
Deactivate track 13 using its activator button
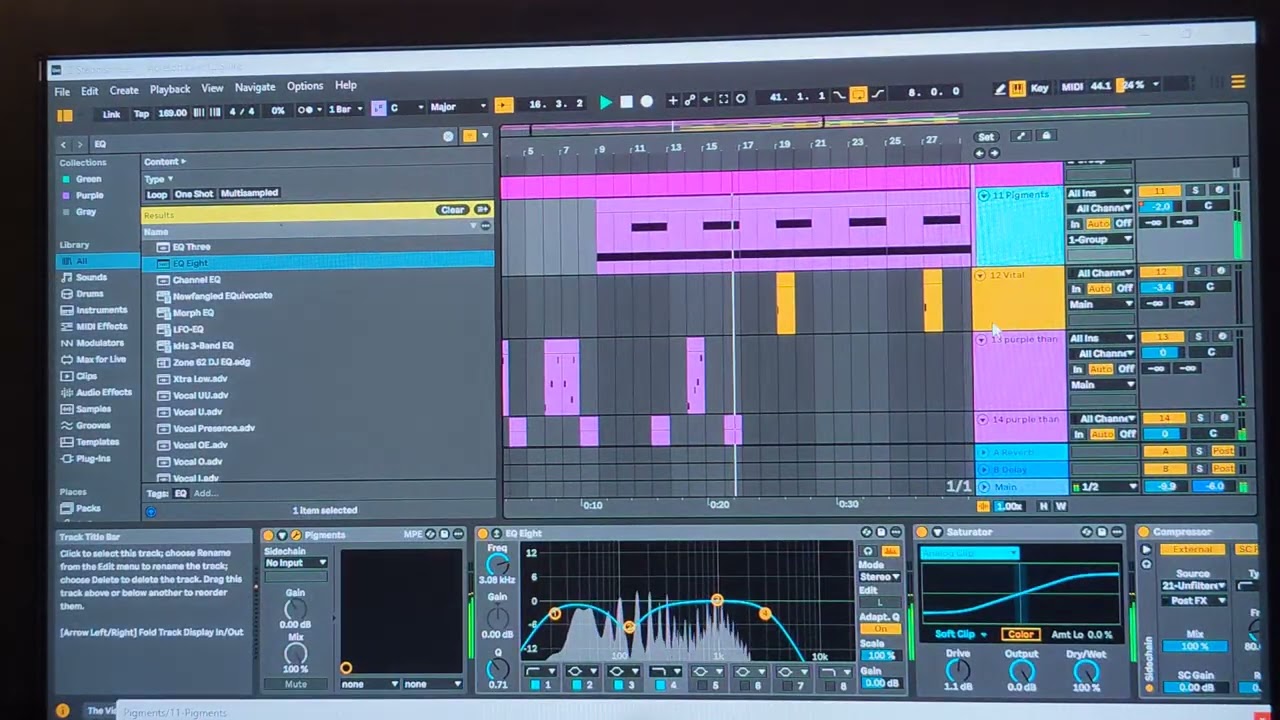click(x=1161, y=337)
